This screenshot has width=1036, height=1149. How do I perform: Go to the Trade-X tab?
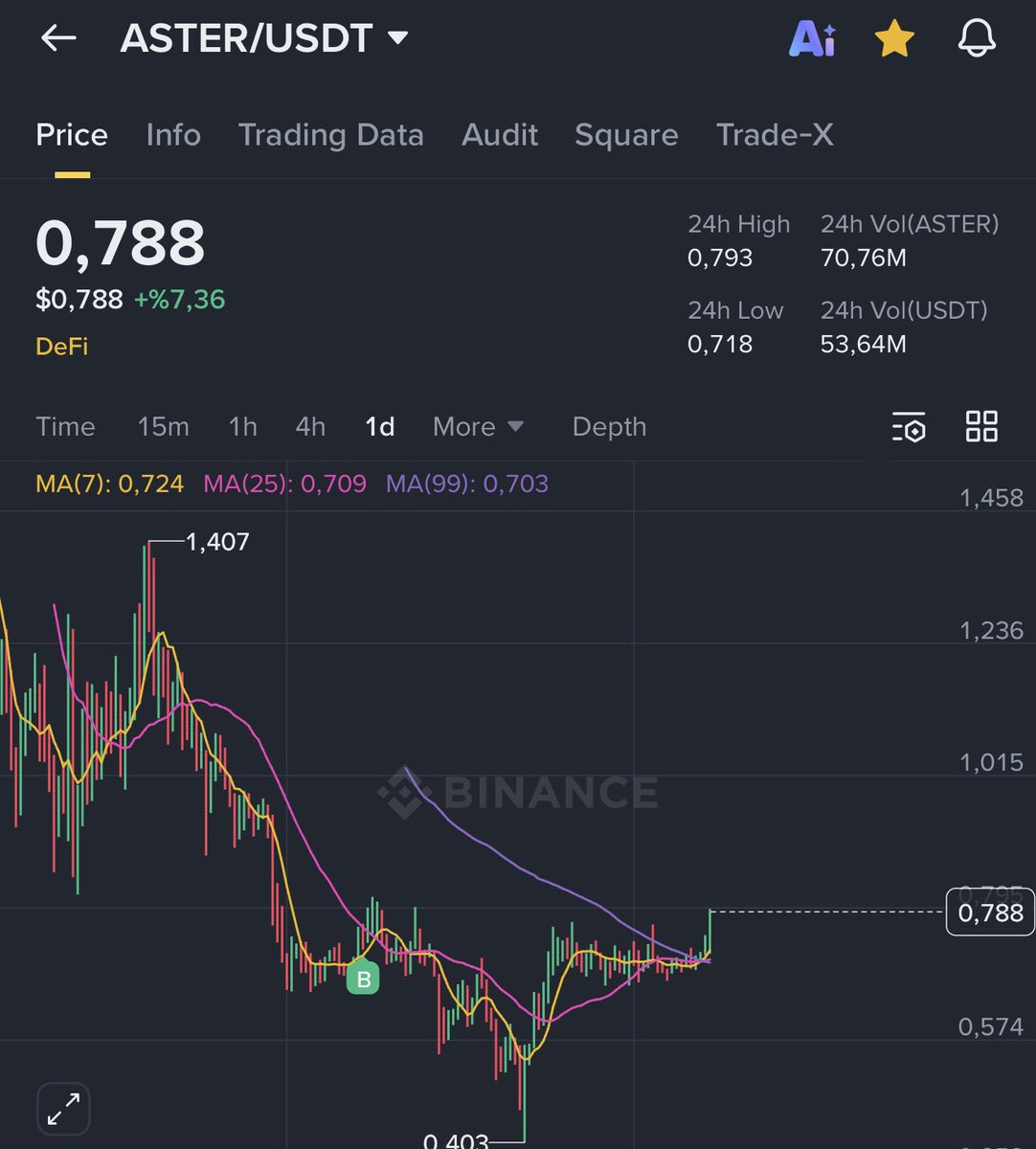775,135
